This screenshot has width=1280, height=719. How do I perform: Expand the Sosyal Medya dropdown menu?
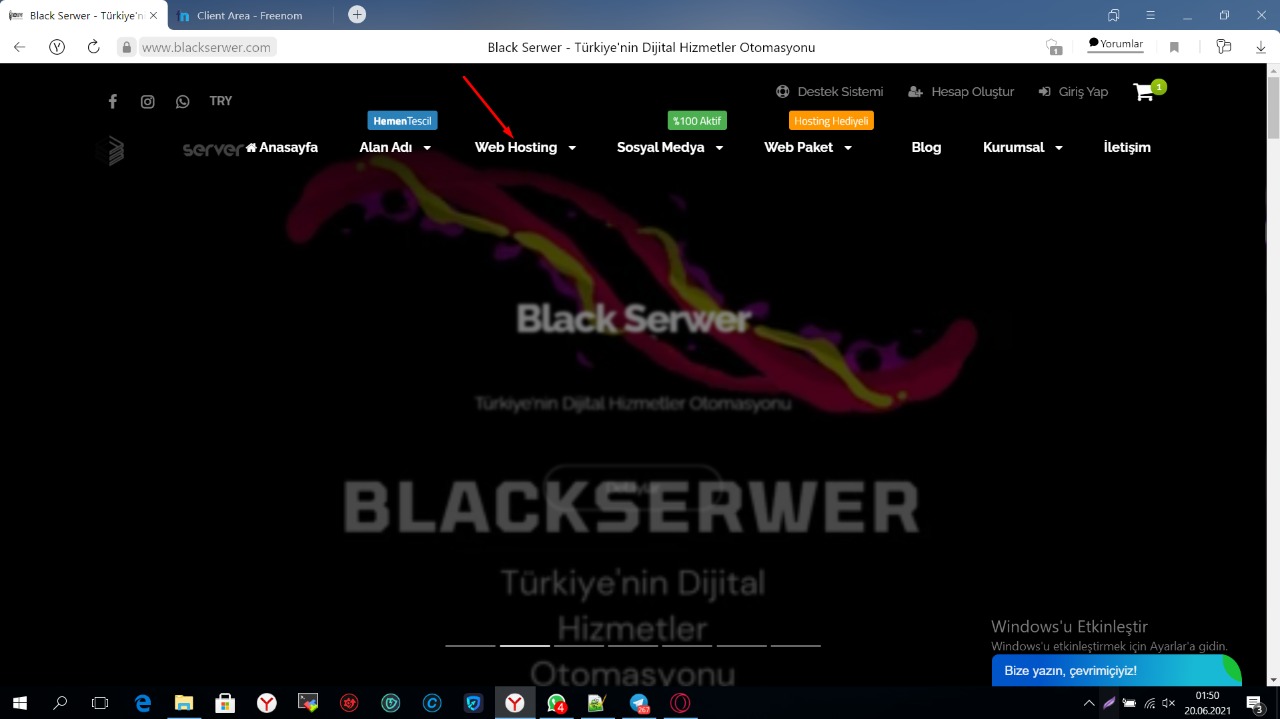(670, 147)
